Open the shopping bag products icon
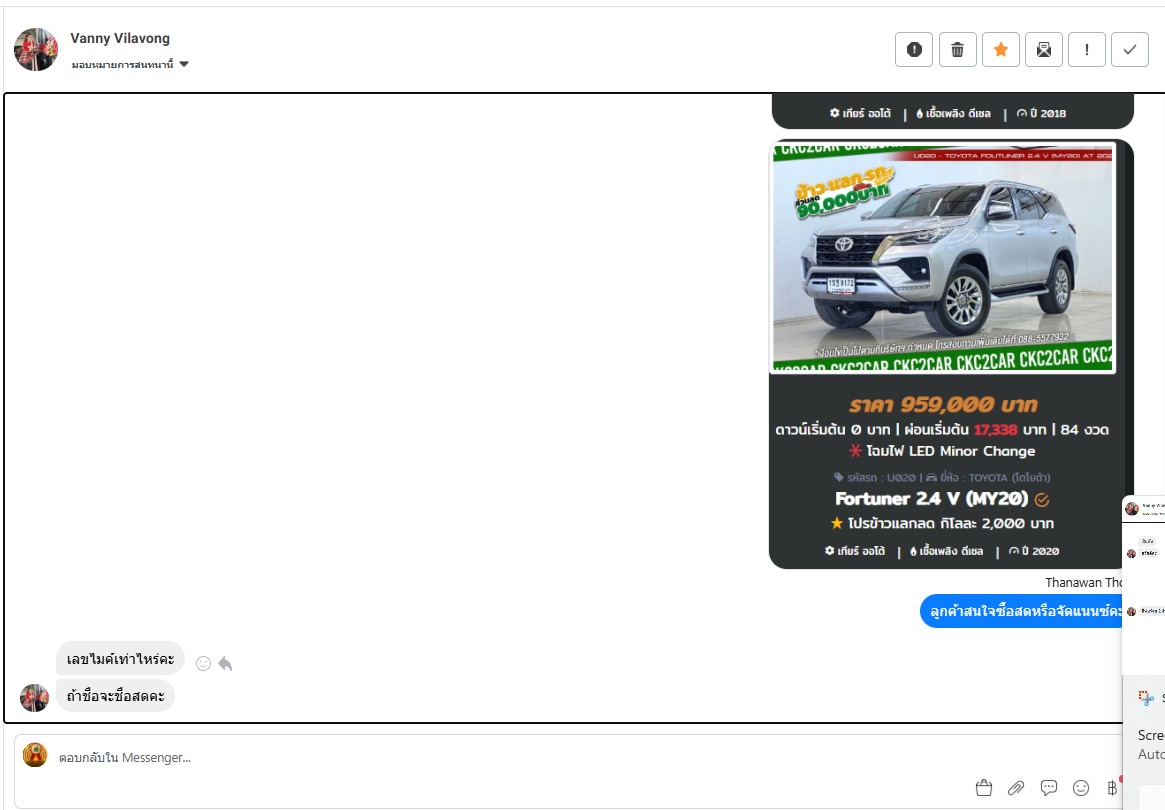Viewport: 1165px width, 810px height. [x=984, y=788]
